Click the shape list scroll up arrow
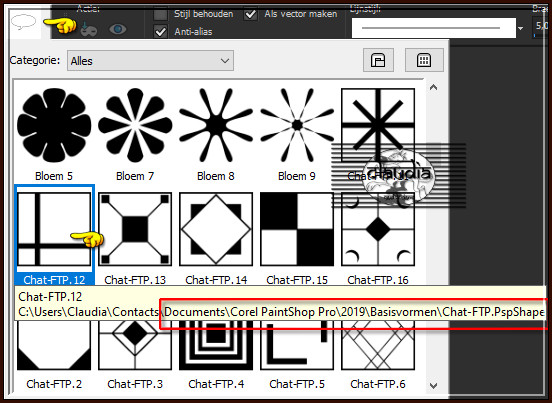This screenshot has width=552, height=403. [433, 87]
